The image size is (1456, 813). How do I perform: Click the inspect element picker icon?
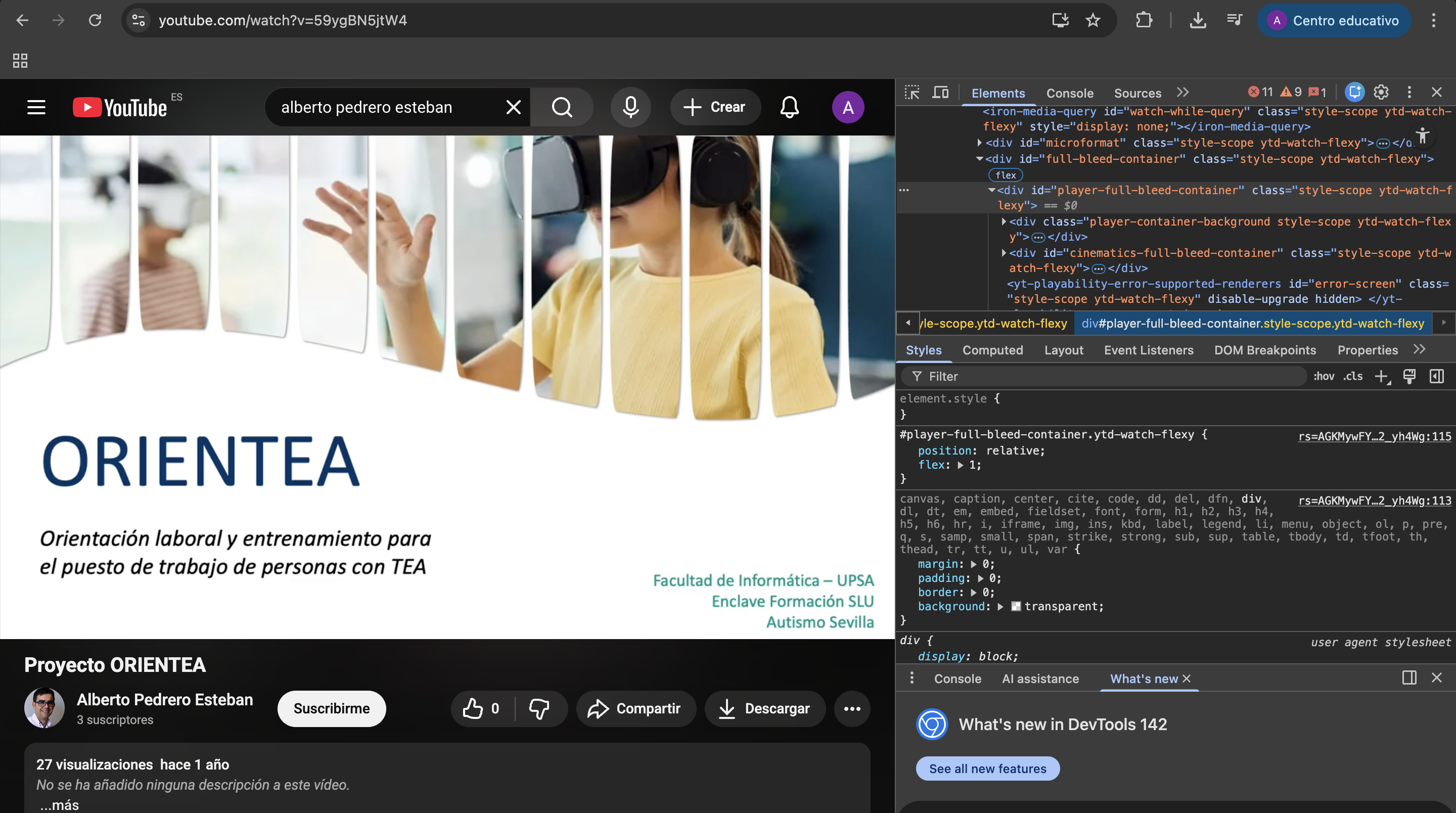[x=912, y=92]
